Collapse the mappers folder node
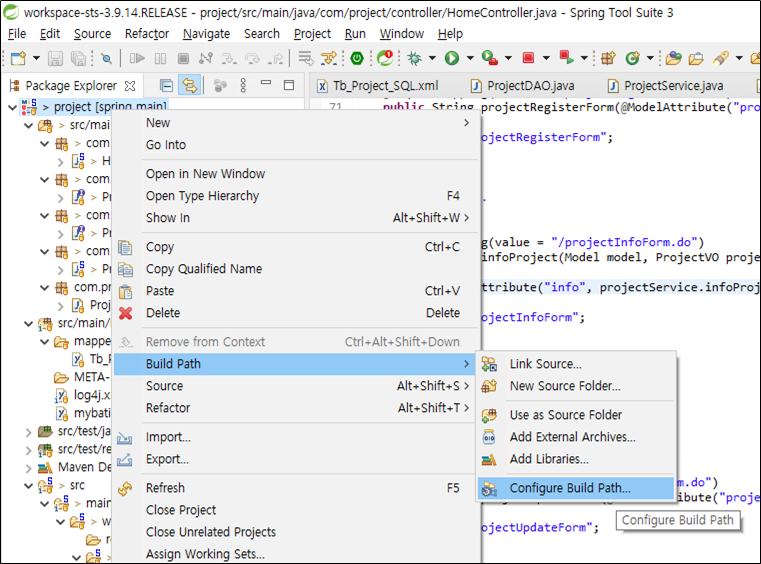This screenshot has width=761, height=564. pyautogui.click(x=45, y=342)
